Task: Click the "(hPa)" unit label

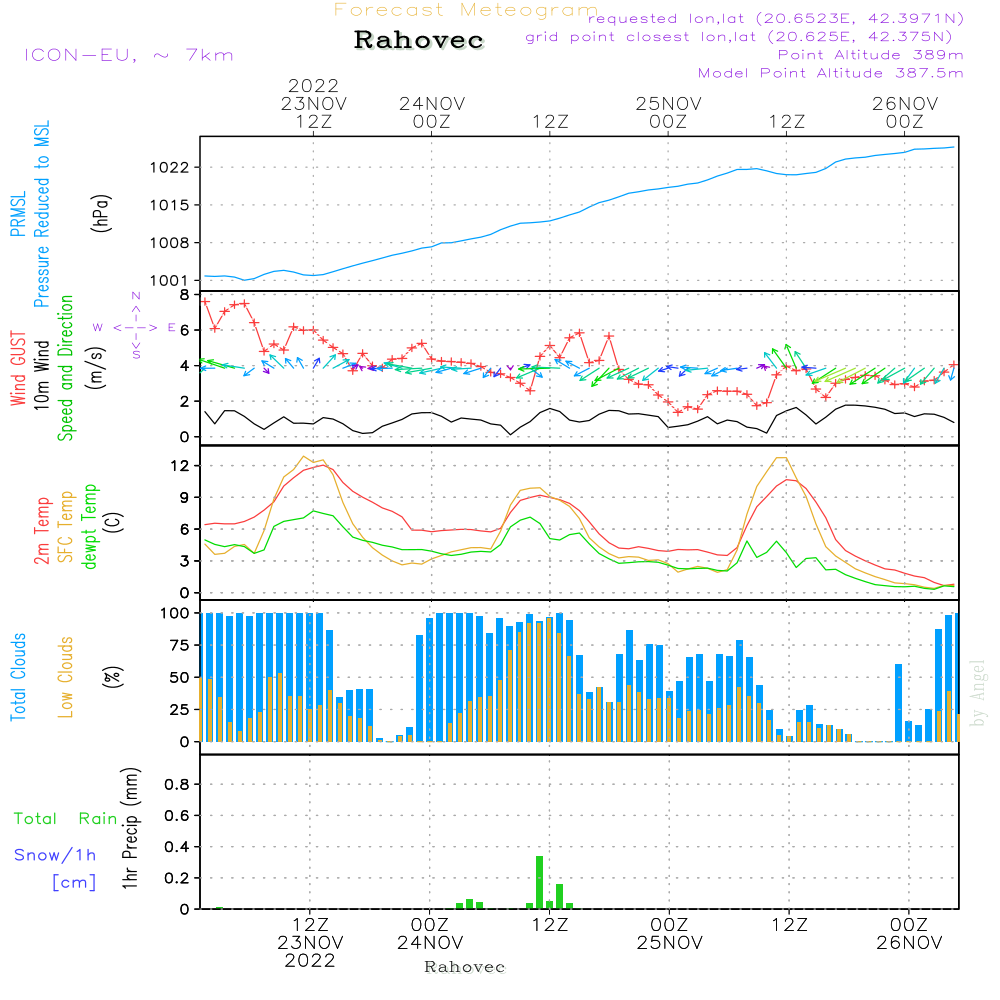Action: 101,213
